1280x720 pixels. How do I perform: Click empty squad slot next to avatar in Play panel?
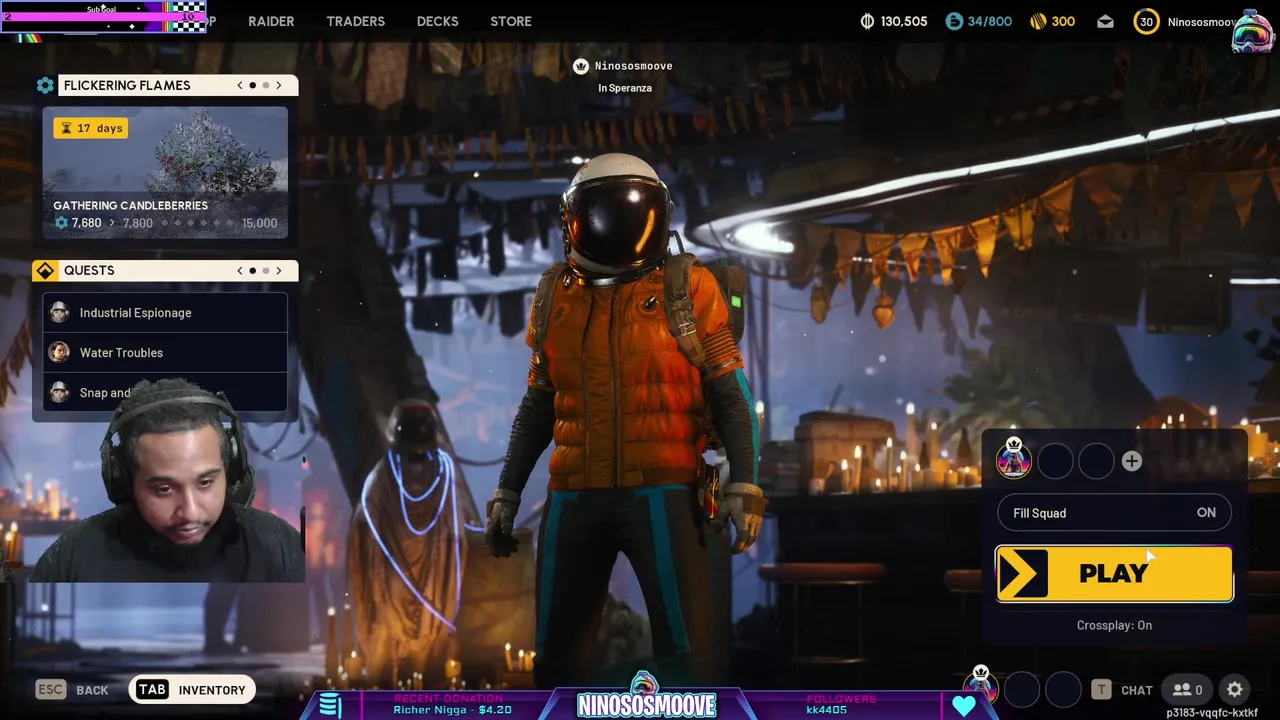[x=1055, y=461]
